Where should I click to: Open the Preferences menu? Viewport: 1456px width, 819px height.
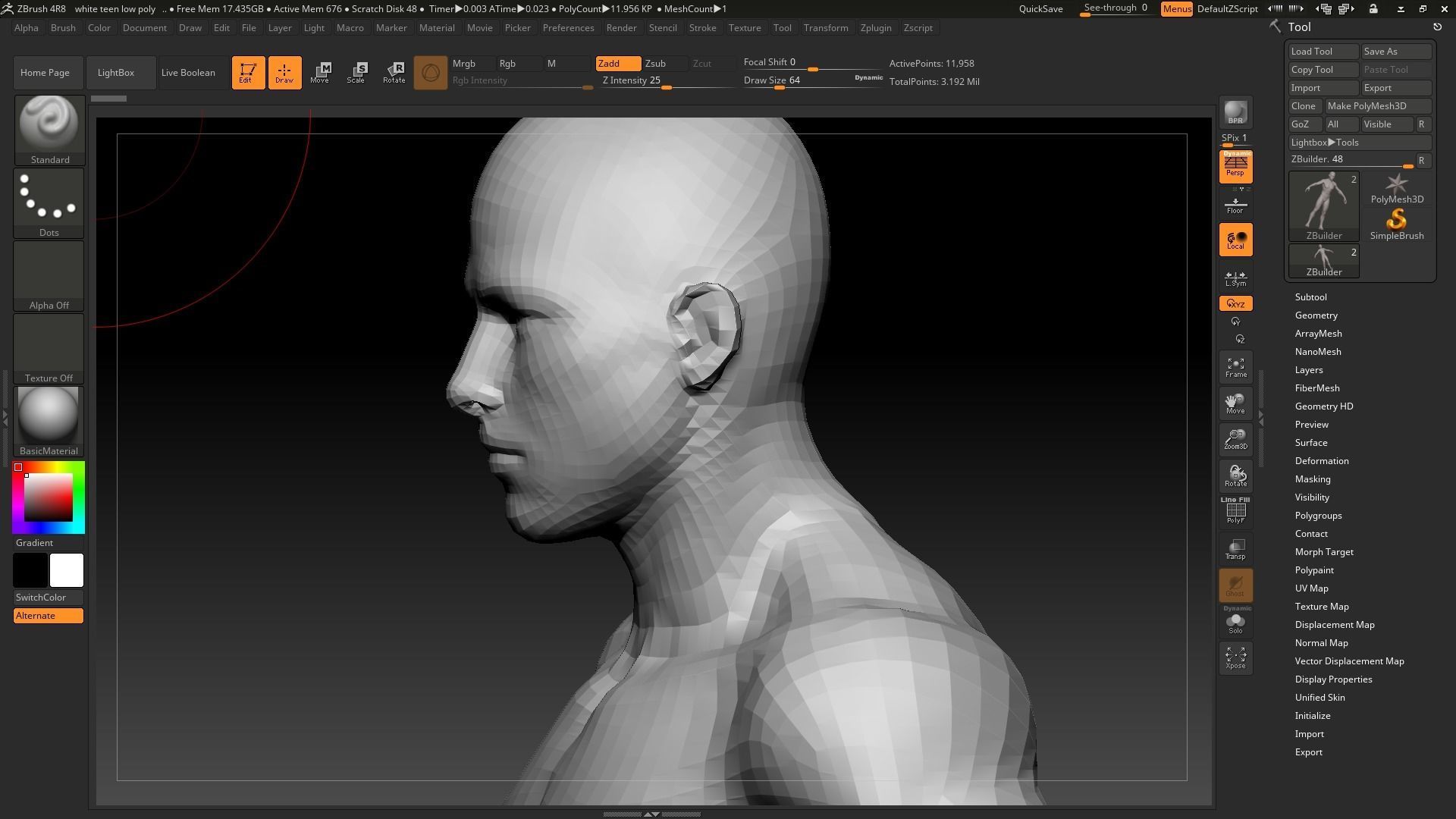pos(568,28)
